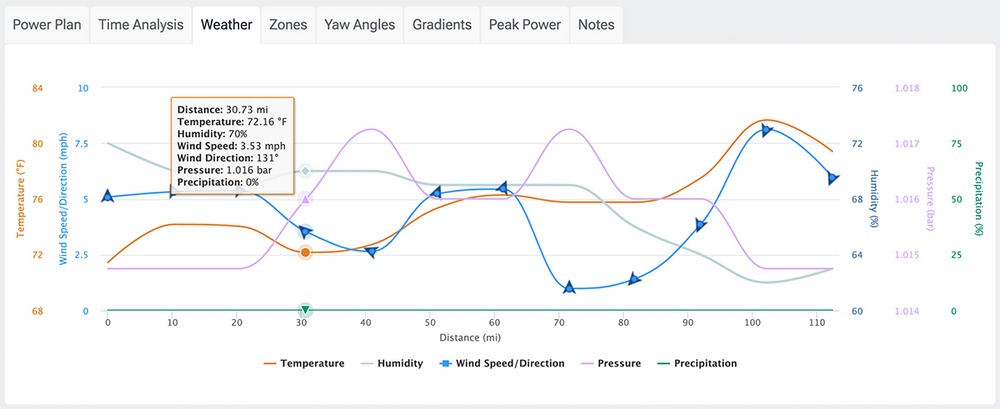The height and width of the screenshot is (409, 1000).
Task: Click the highlighted humidity diamond marker at mile 30
Action: (305, 171)
